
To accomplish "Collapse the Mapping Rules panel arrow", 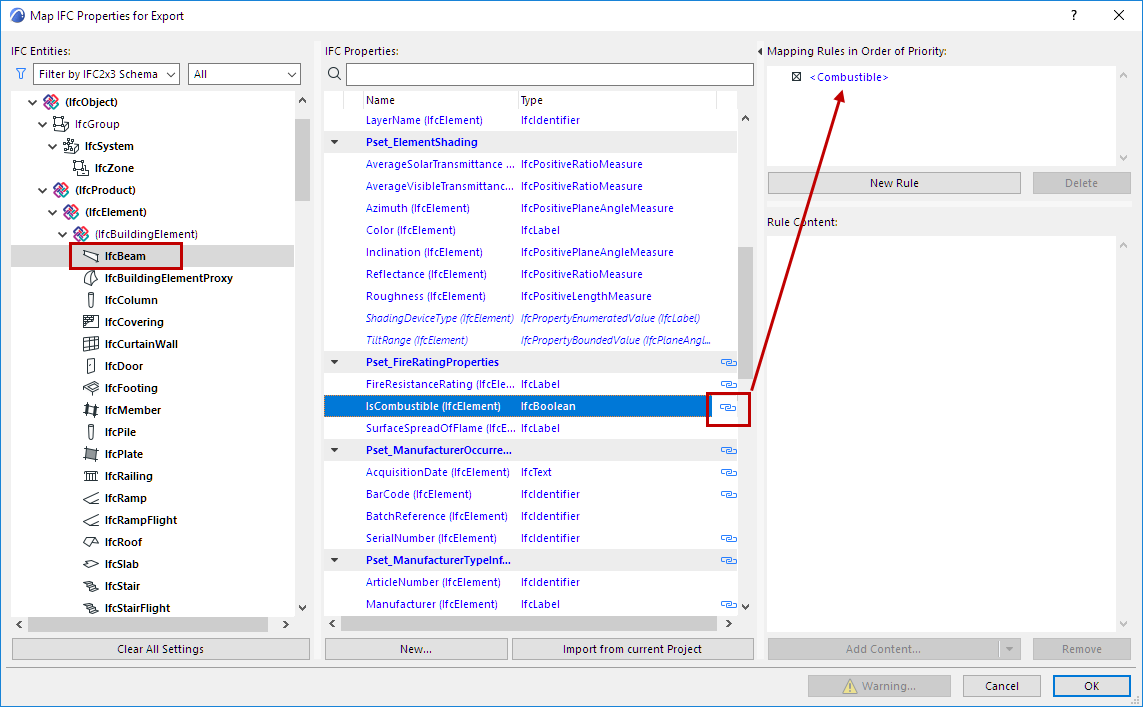I will pyautogui.click(x=760, y=51).
